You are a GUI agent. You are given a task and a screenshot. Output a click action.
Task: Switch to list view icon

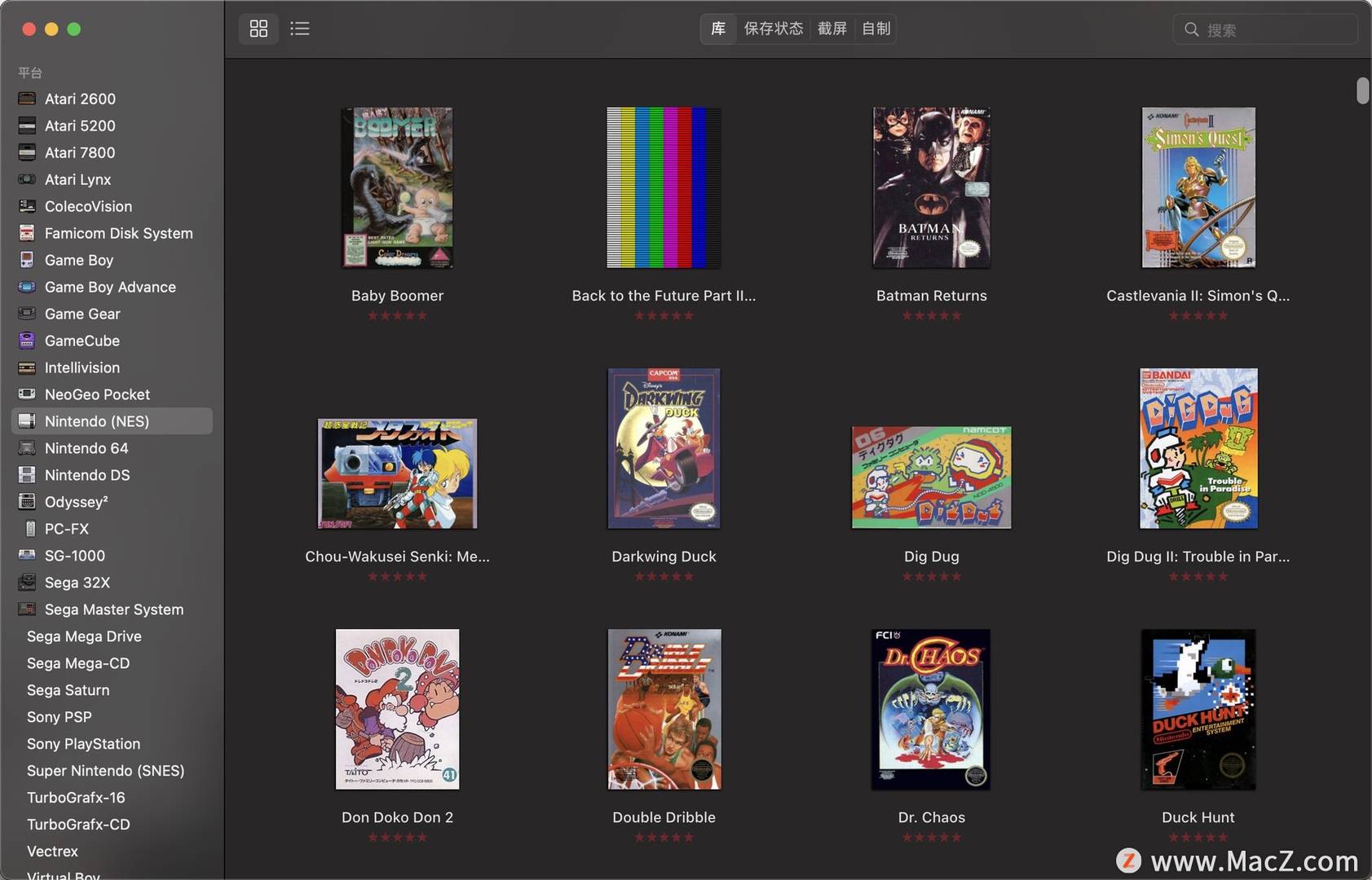[x=300, y=29]
